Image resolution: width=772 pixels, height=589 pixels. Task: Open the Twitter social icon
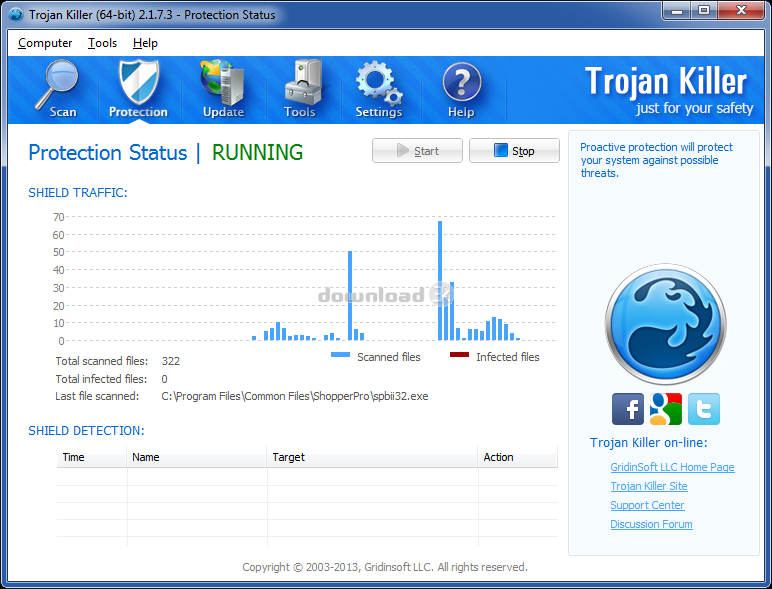point(704,409)
